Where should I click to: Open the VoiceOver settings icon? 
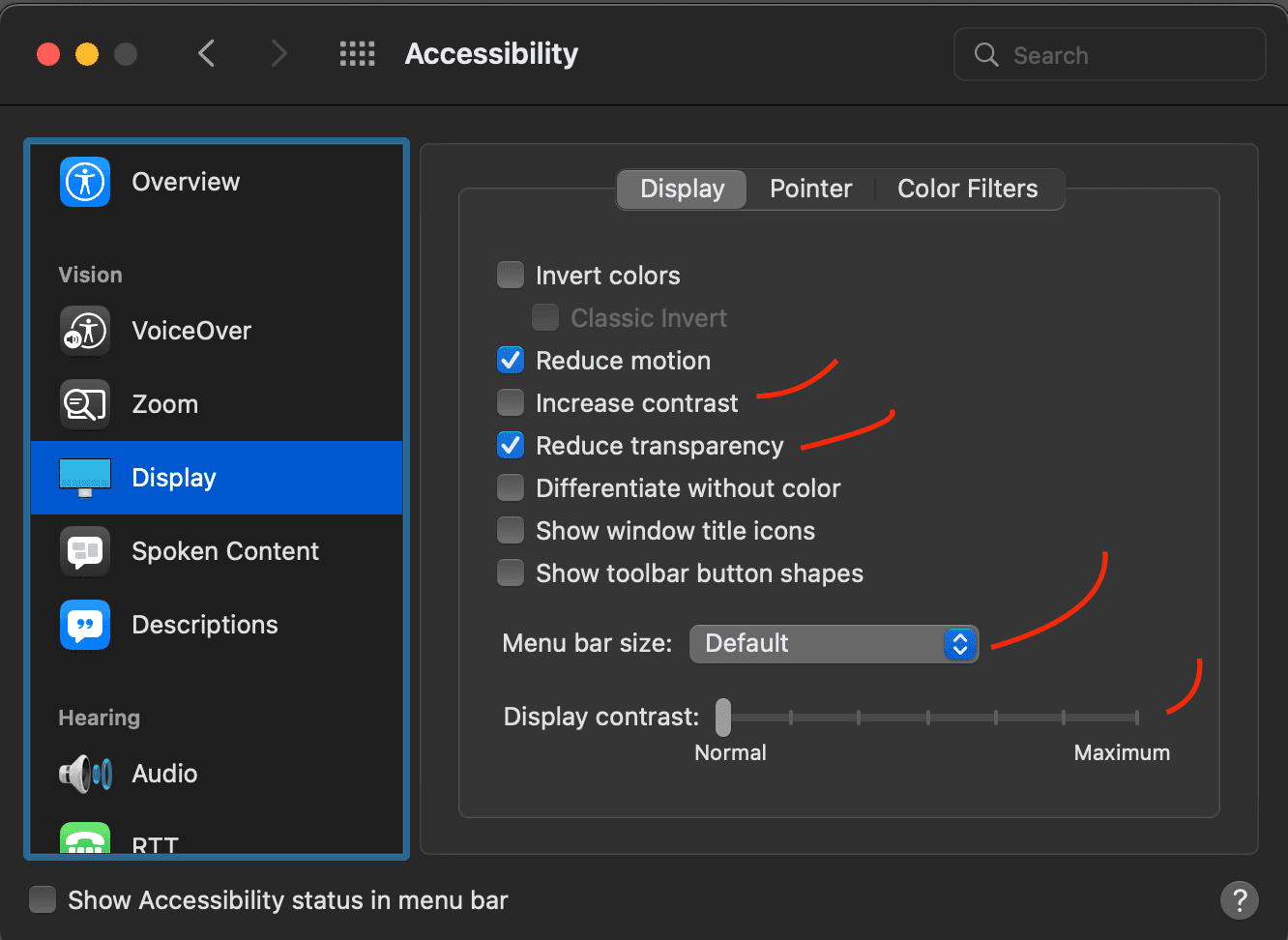[x=85, y=331]
